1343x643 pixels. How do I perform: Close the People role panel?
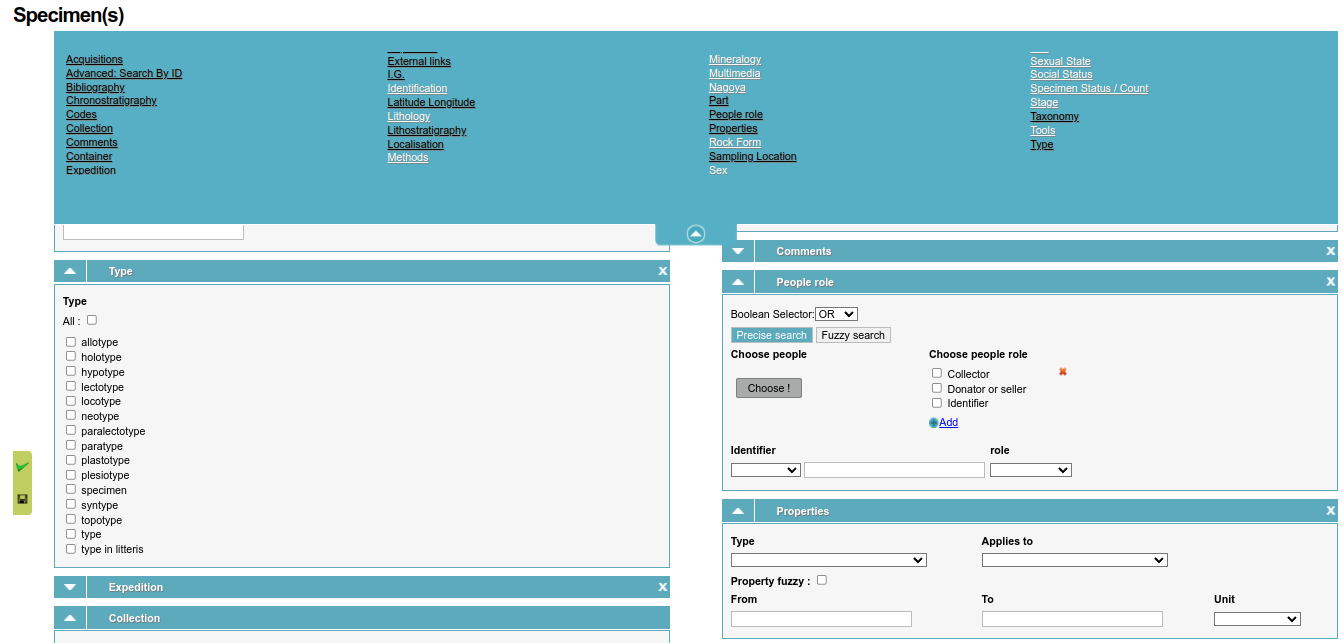1330,281
